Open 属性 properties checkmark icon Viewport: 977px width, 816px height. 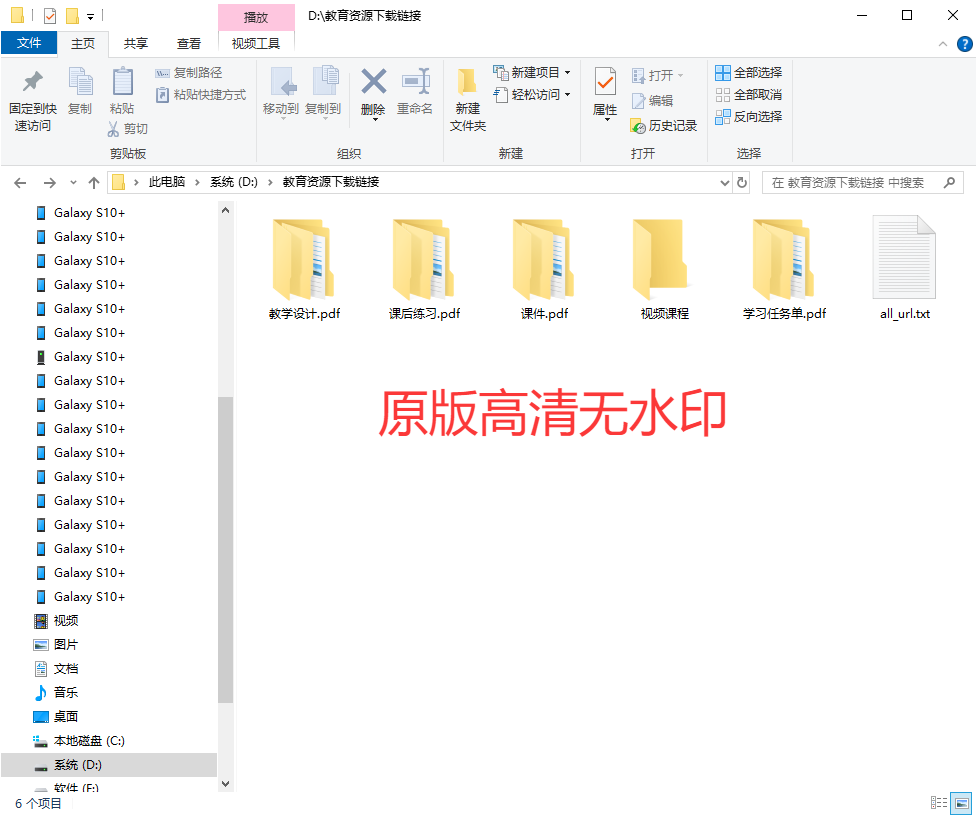(x=605, y=82)
